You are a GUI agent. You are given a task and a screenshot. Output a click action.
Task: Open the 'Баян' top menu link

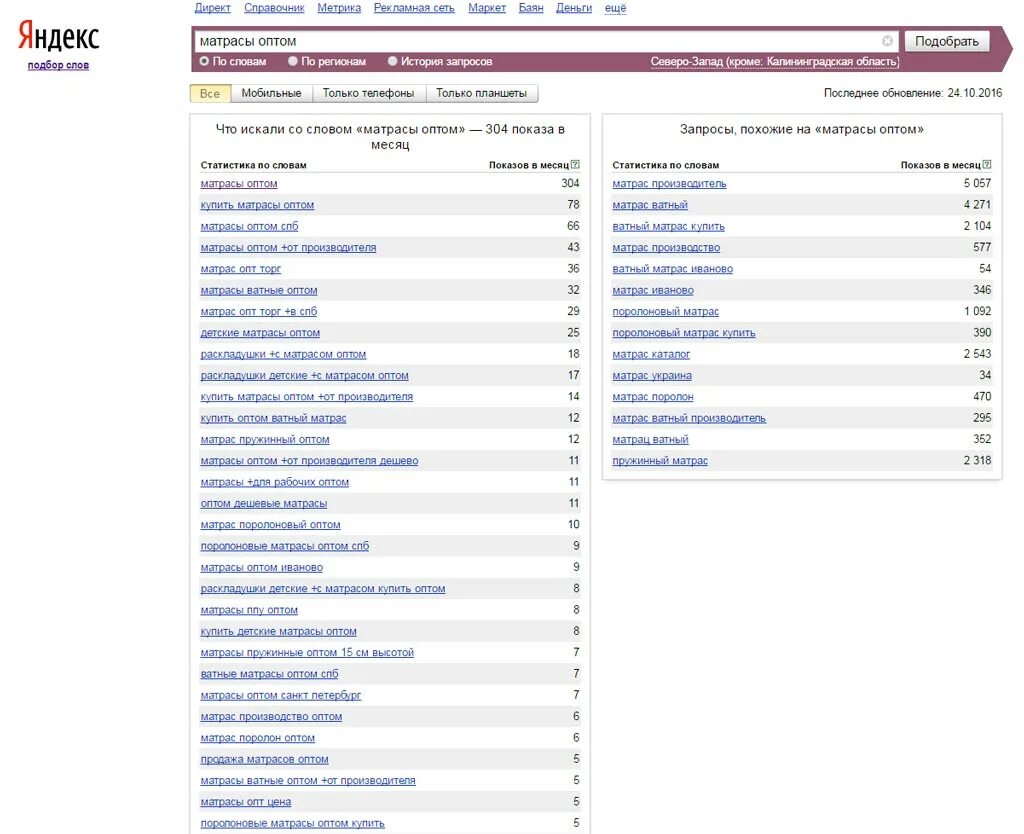click(531, 8)
